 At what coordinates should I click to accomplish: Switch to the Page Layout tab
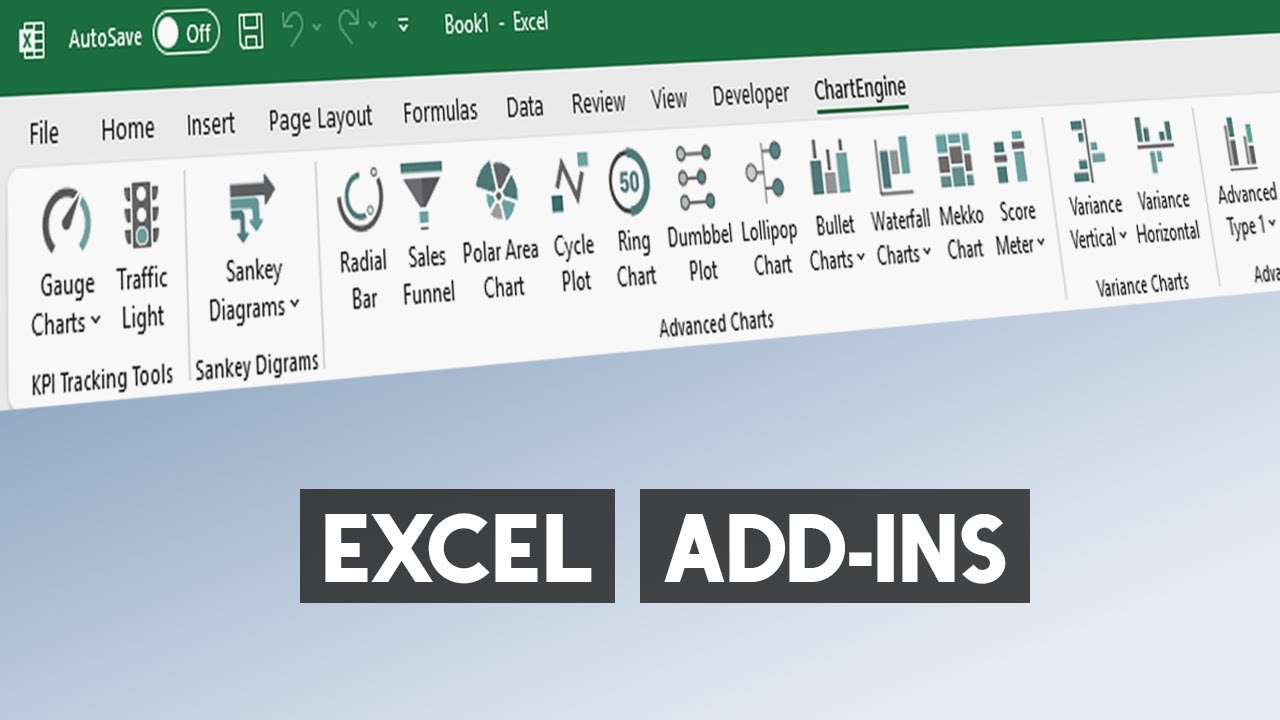pyautogui.click(x=320, y=119)
